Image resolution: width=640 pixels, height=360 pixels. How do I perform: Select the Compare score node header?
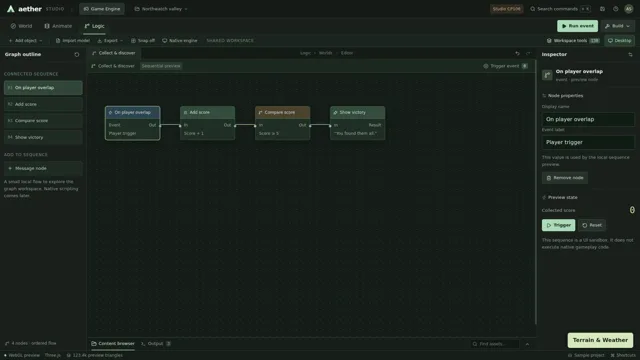coord(282,112)
